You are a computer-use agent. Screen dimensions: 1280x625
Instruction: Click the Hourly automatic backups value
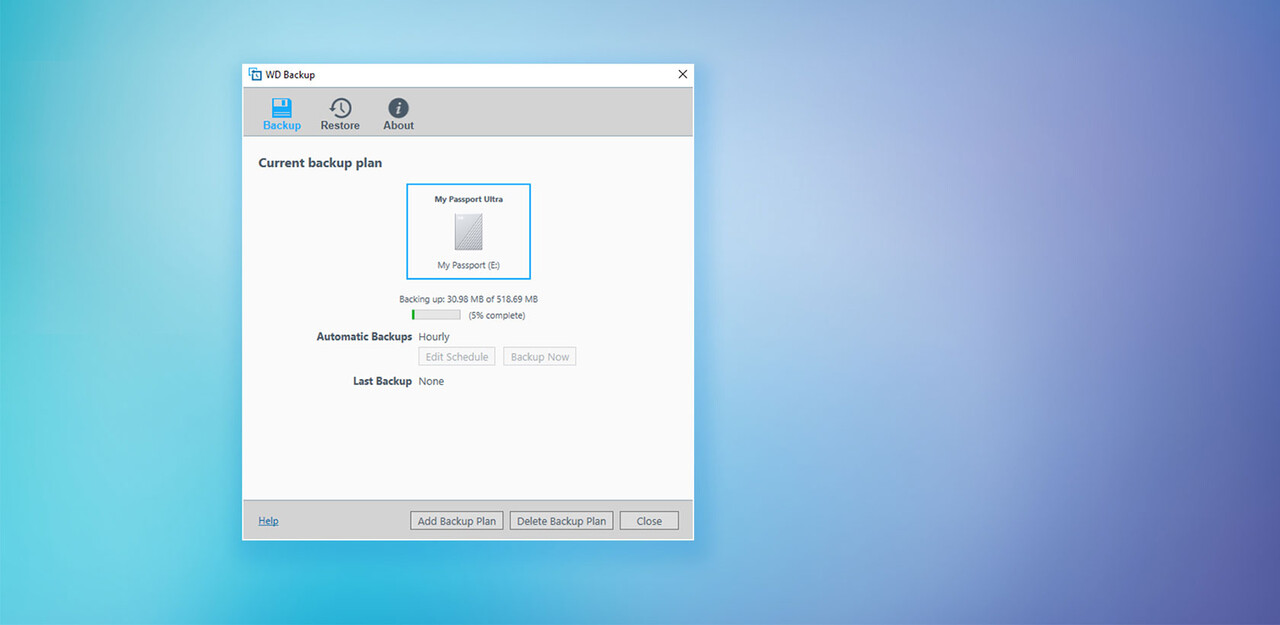tap(434, 337)
